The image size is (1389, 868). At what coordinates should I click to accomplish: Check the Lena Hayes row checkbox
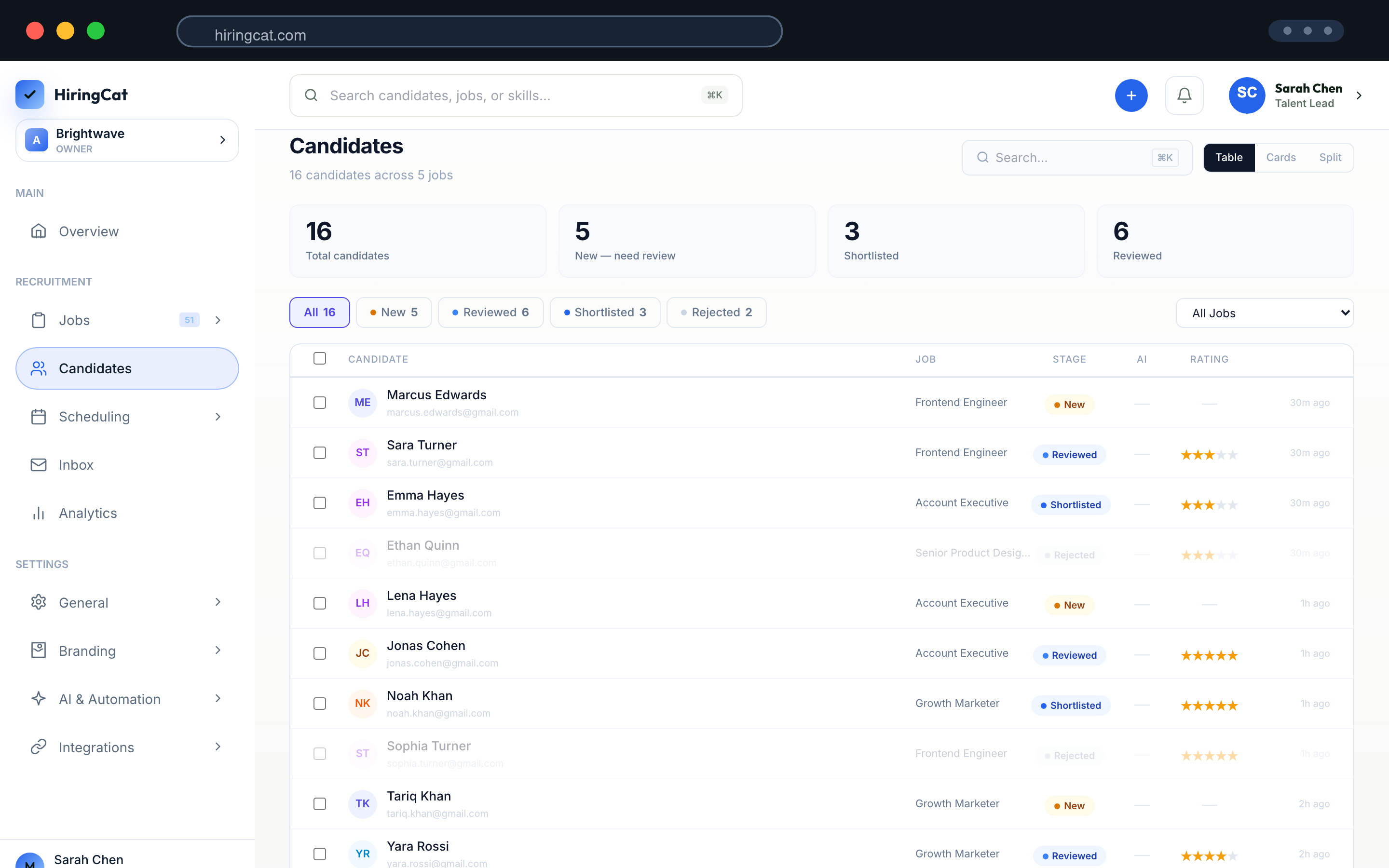coord(320,603)
